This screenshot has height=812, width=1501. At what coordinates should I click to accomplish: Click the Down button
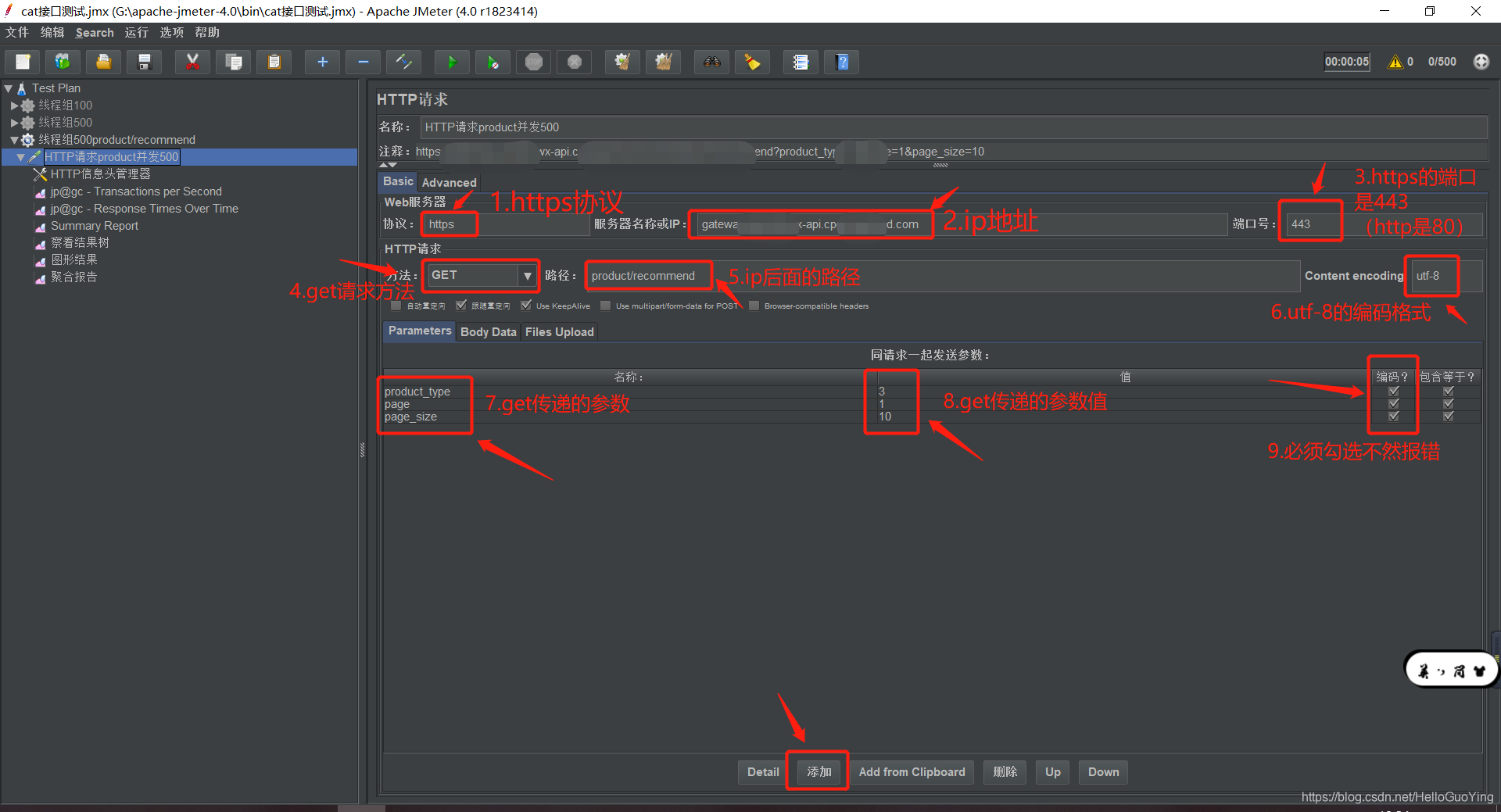[x=1103, y=772]
